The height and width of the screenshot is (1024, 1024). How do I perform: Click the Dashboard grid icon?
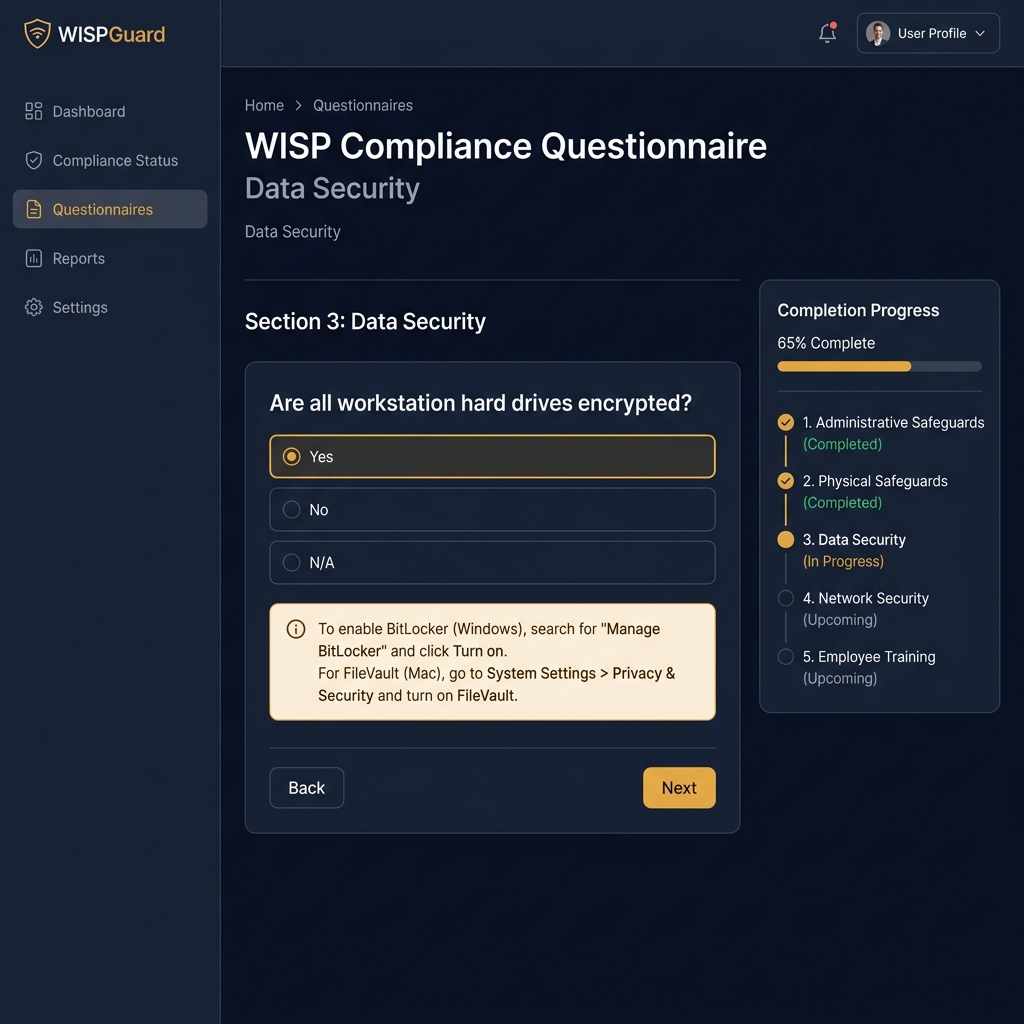point(34,111)
